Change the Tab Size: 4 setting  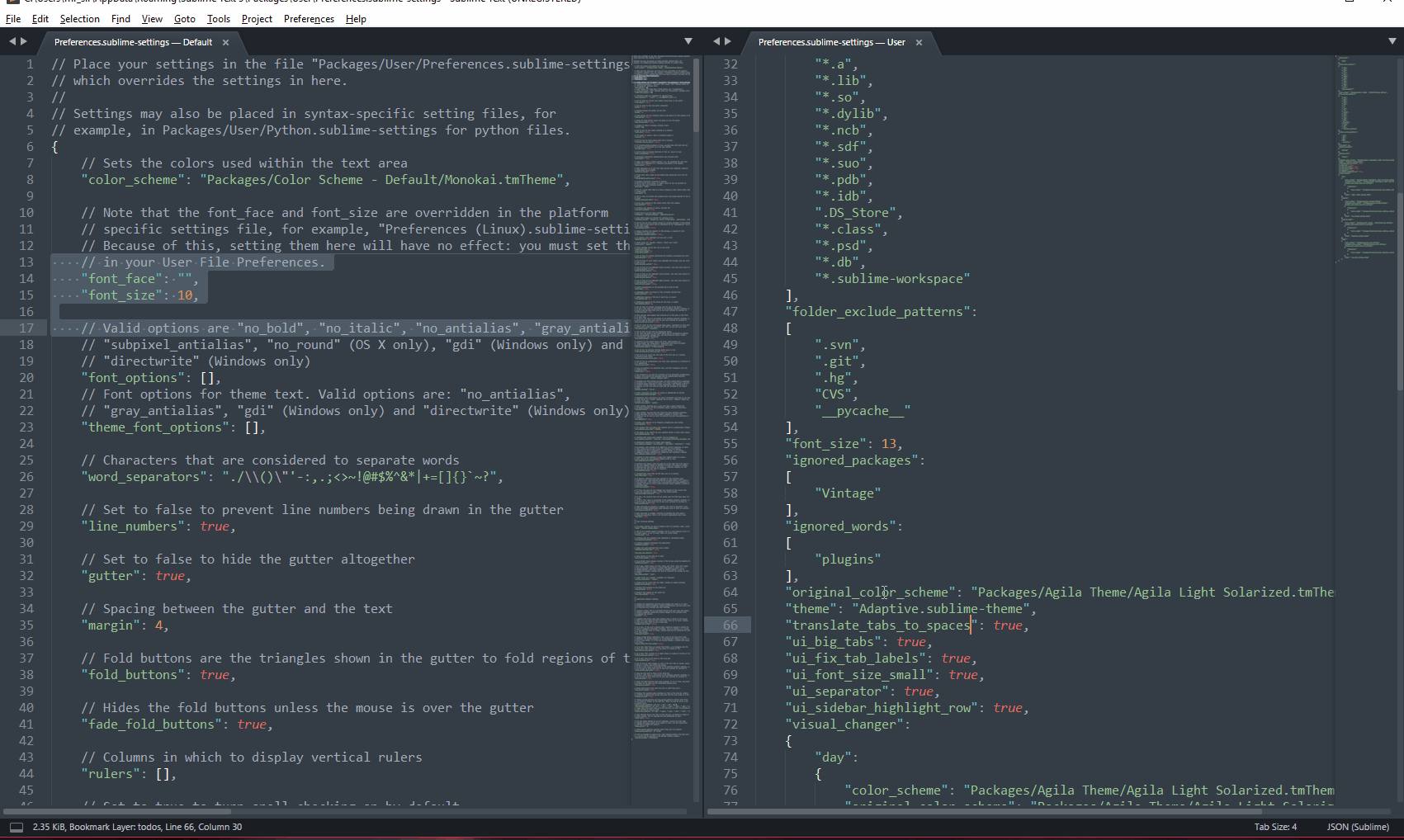[x=1275, y=827]
